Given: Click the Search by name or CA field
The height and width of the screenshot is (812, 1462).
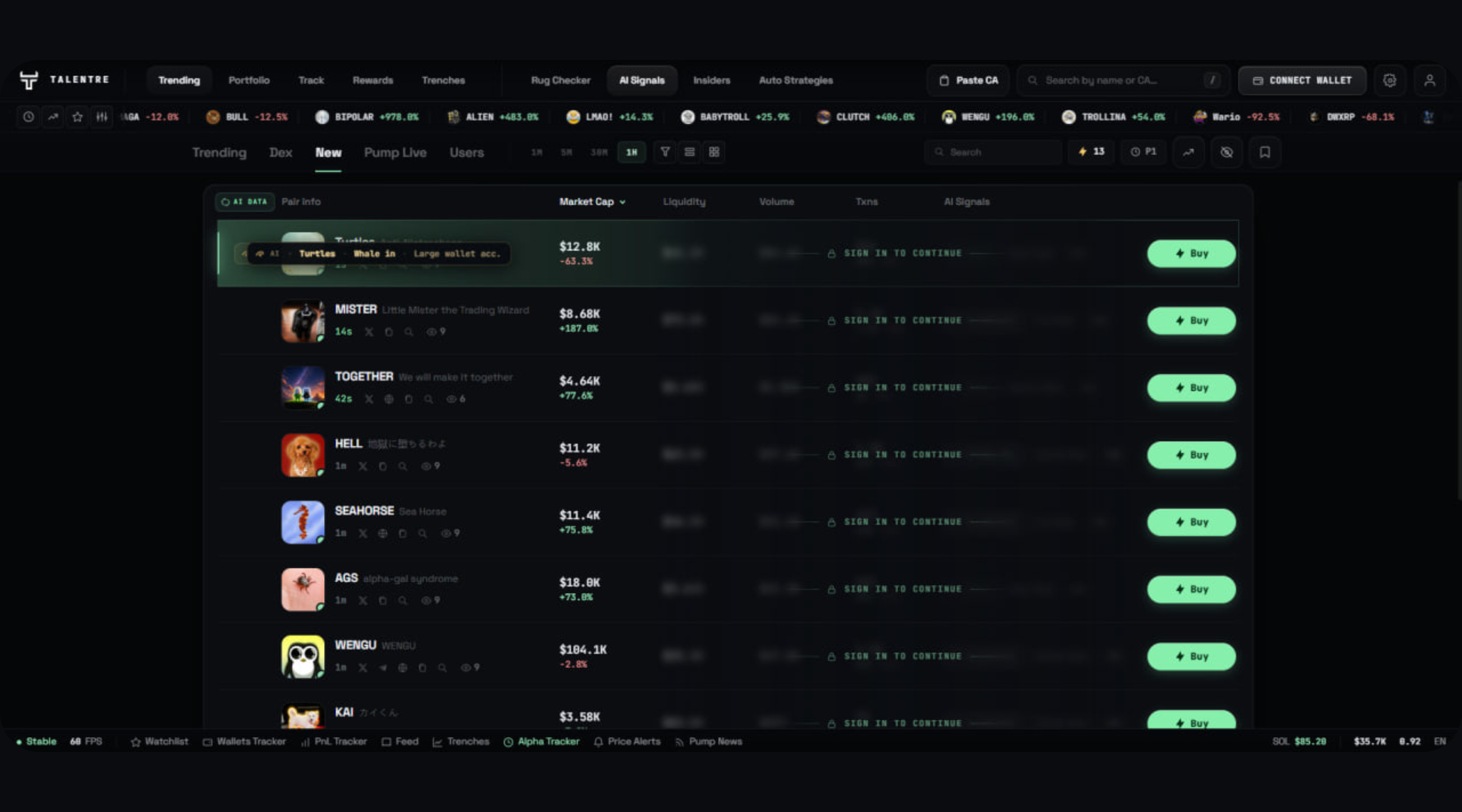Looking at the screenshot, I should 1123,80.
